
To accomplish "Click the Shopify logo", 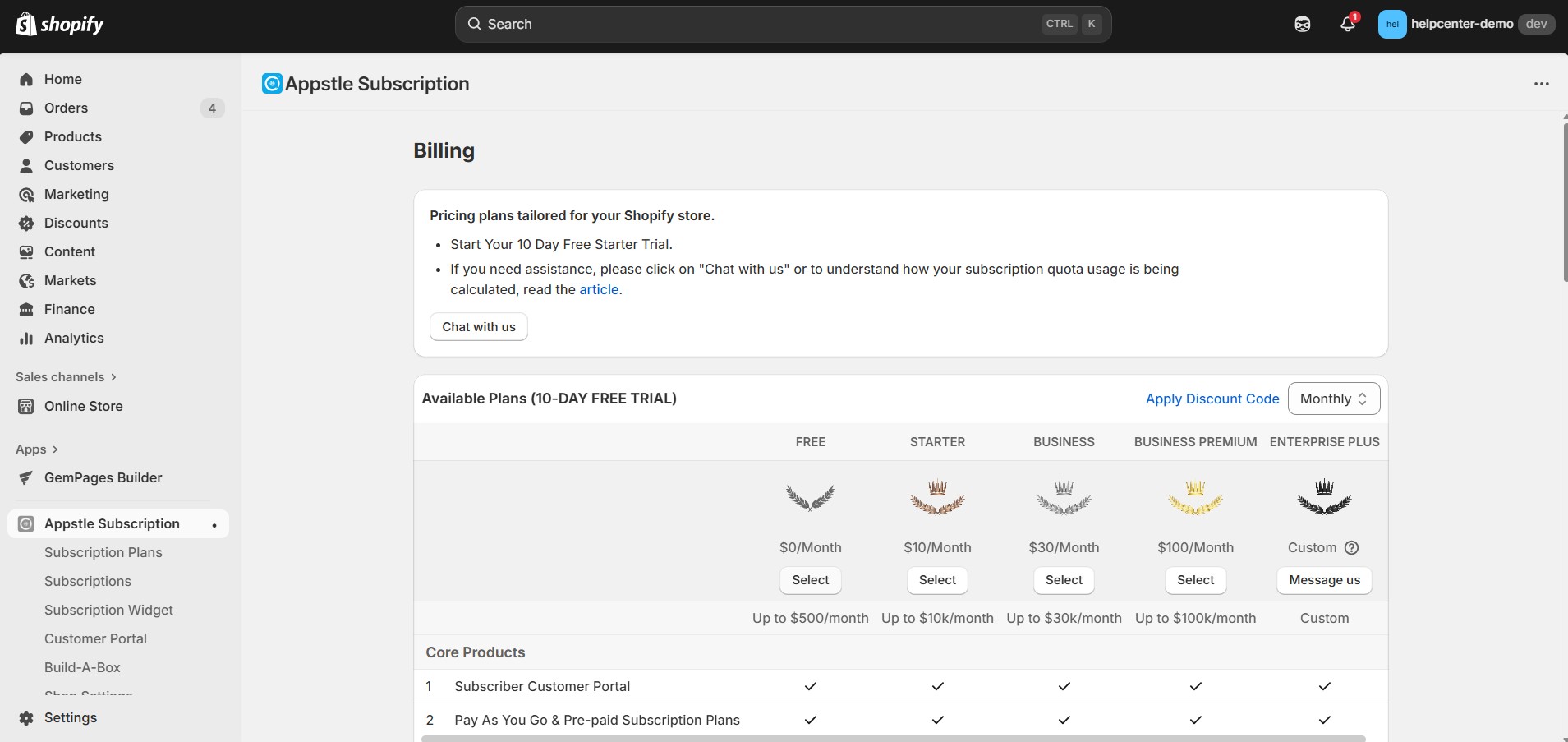I will point(59,24).
